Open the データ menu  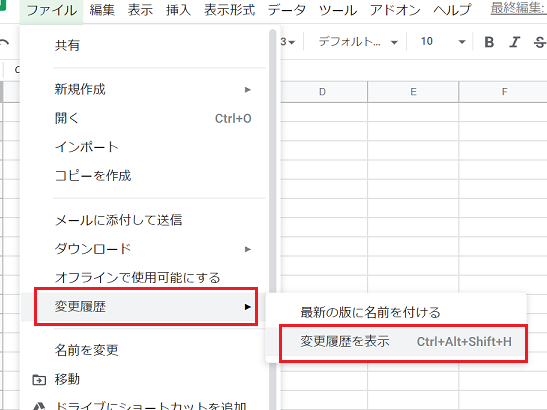tap(286, 10)
